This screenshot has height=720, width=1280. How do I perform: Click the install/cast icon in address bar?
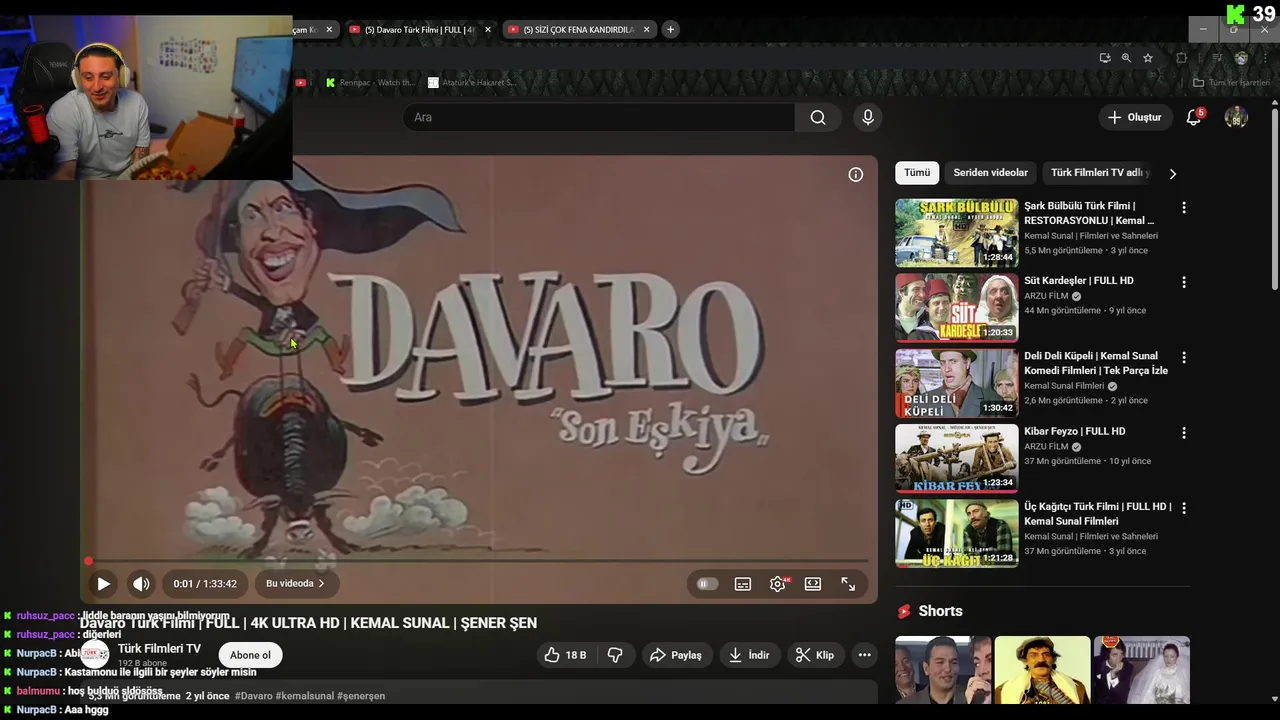(x=1104, y=58)
